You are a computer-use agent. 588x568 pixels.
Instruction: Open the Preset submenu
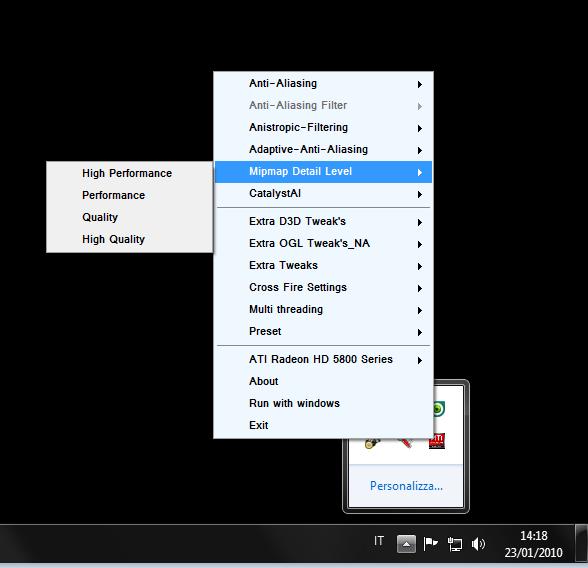coord(323,331)
